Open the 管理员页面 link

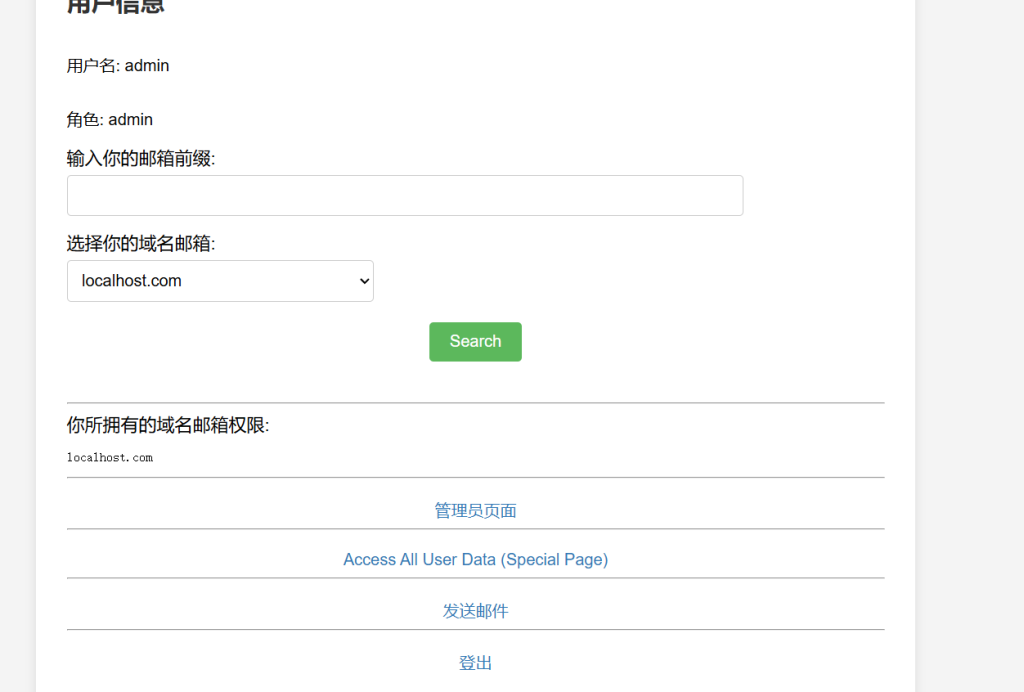pos(475,511)
